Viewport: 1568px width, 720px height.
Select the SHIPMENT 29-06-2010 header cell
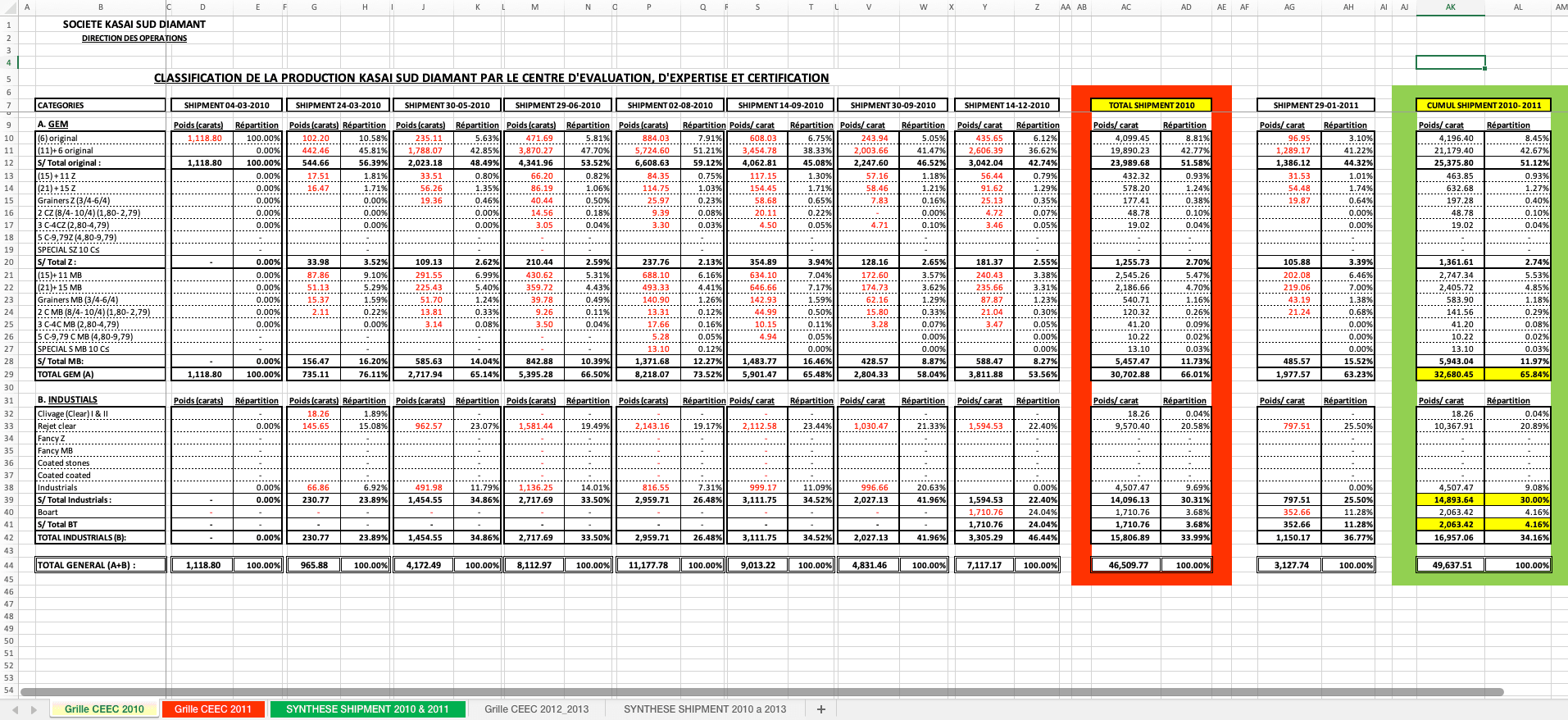click(x=557, y=105)
